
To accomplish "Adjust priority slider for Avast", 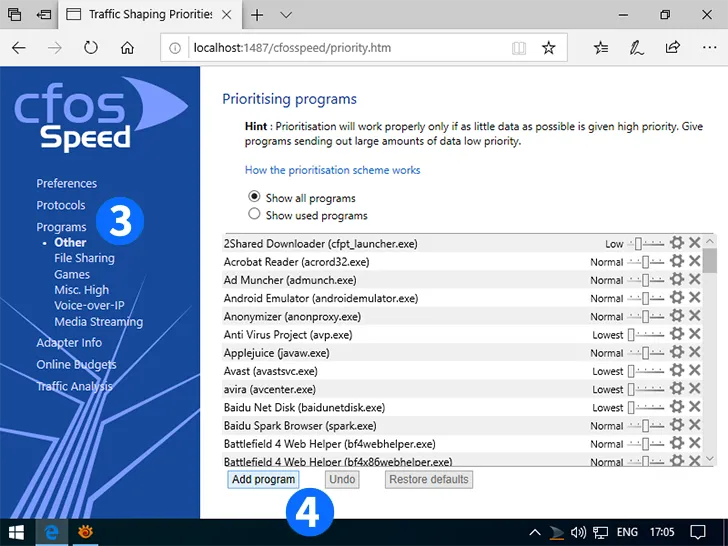I will tap(646, 370).
